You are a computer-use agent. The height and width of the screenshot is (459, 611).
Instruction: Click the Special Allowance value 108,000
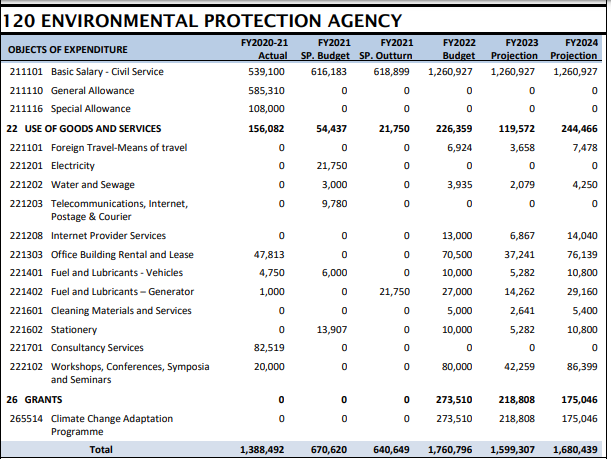pyautogui.click(x=268, y=110)
